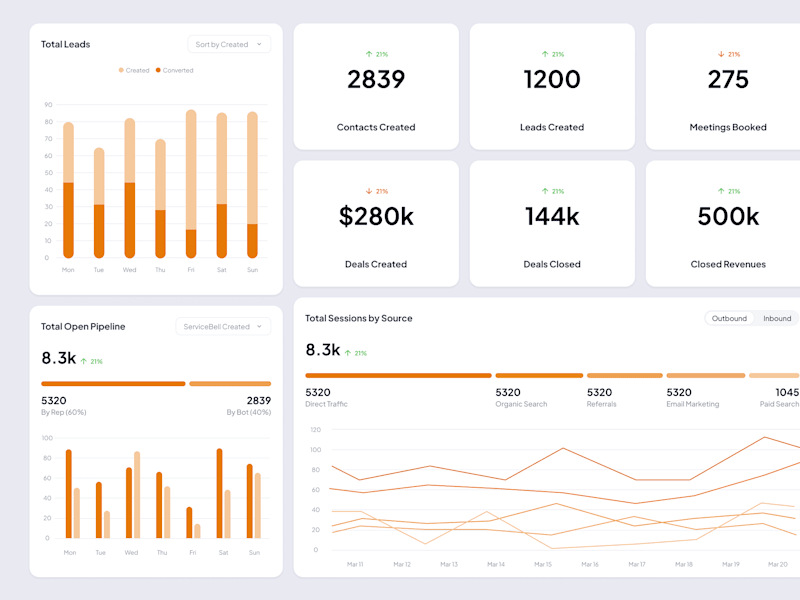
Task: Click the 2839 By Bot value
Action: 259,401
